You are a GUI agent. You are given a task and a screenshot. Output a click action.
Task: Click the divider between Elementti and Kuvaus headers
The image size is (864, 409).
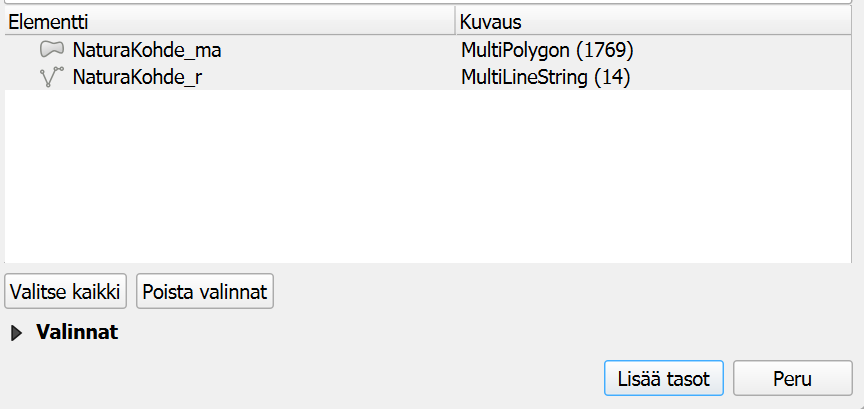454,21
